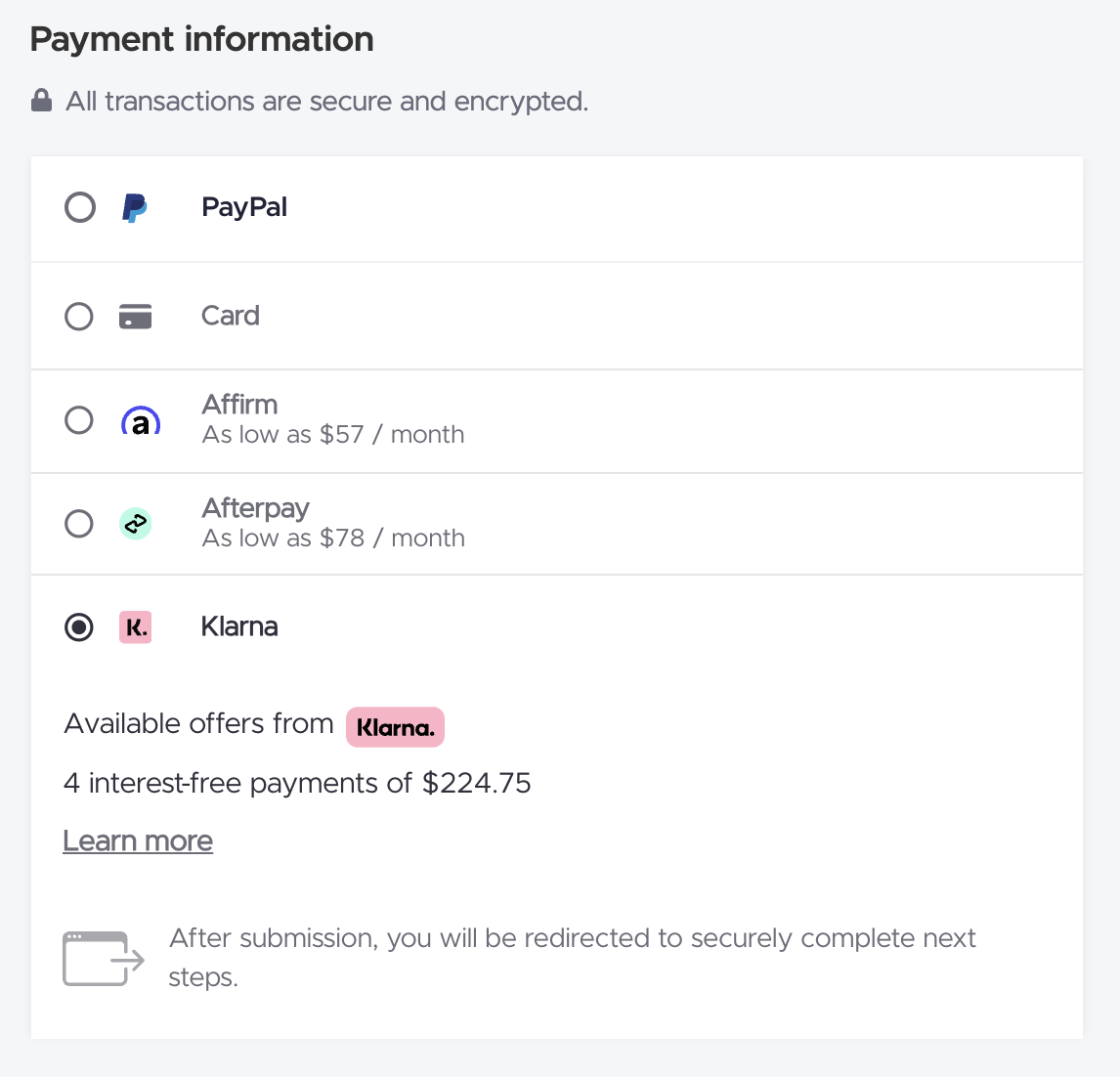Click the Klarna payment method label
The image size is (1120, 1077).
(239, 626)
